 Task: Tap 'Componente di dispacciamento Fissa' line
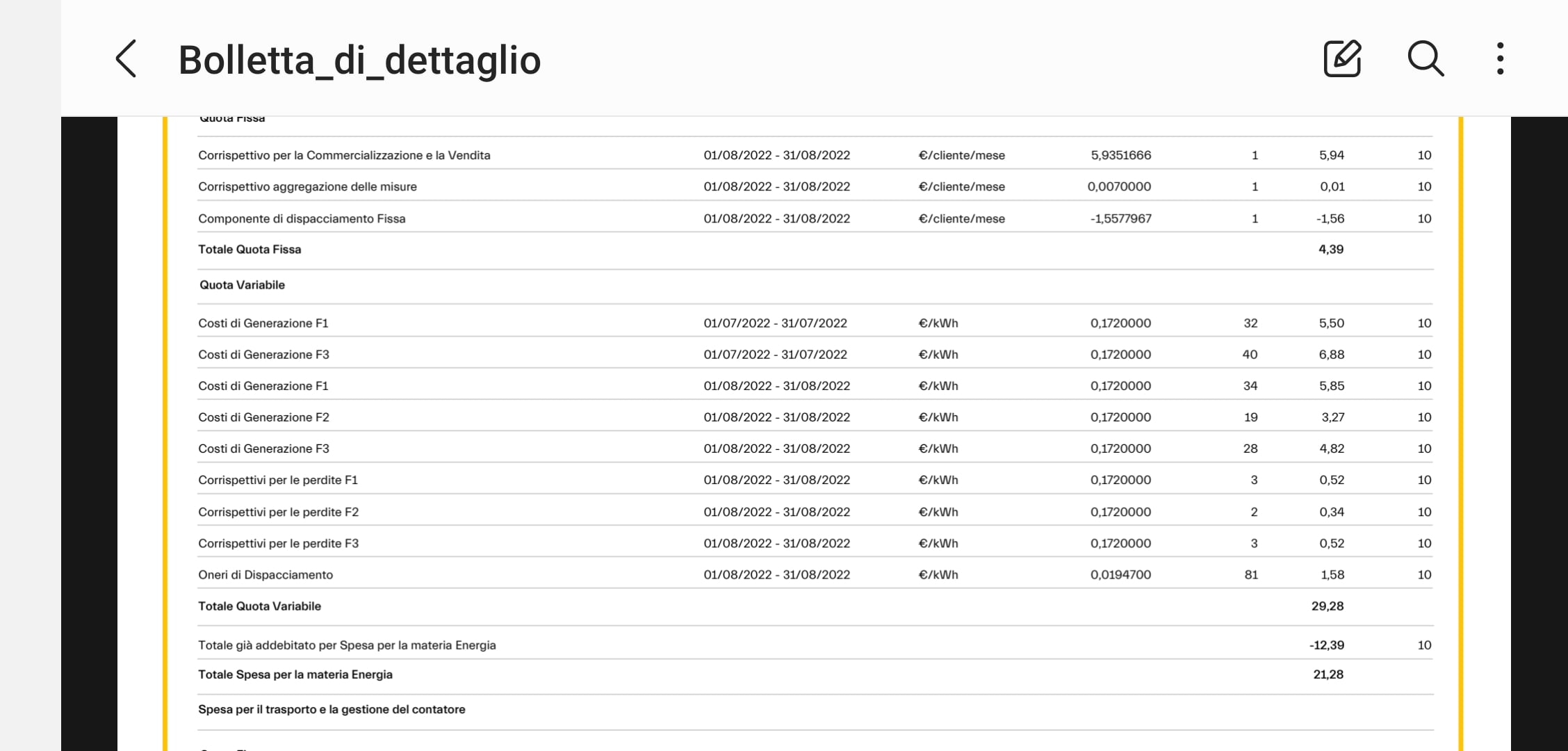(x=302, y=218)
